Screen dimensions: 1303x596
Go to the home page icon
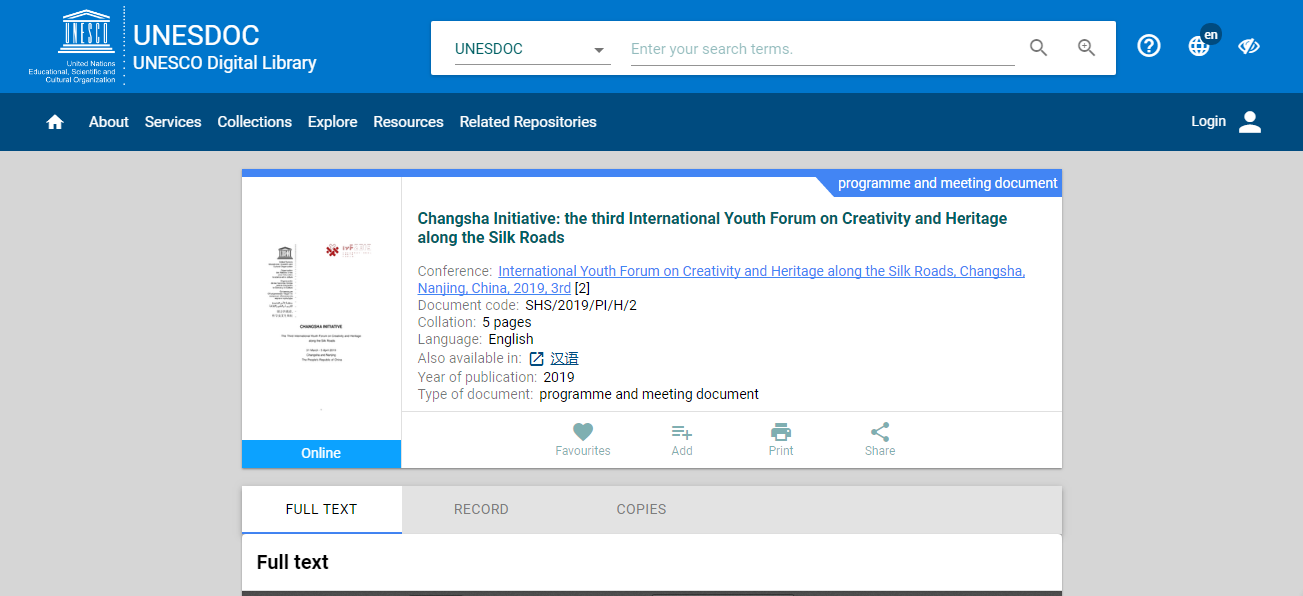tap(55, 122)
